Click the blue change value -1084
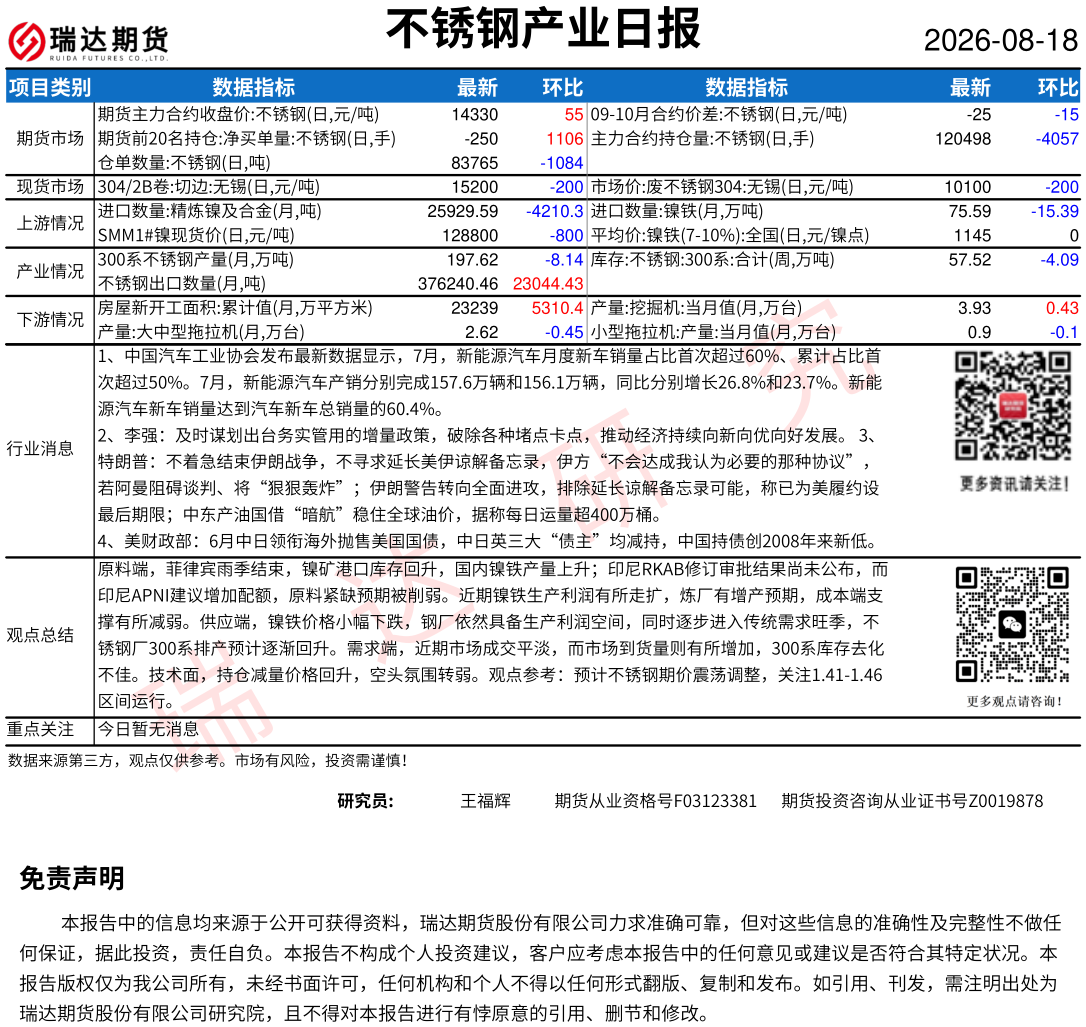Screen dimensions: 1086x1027 pos(562,163)
